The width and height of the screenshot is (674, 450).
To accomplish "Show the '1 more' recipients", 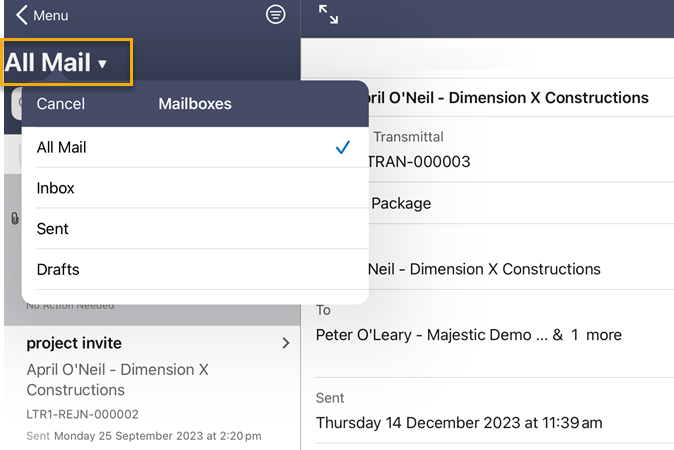I will pyautogui.click(x=596, y=335).
